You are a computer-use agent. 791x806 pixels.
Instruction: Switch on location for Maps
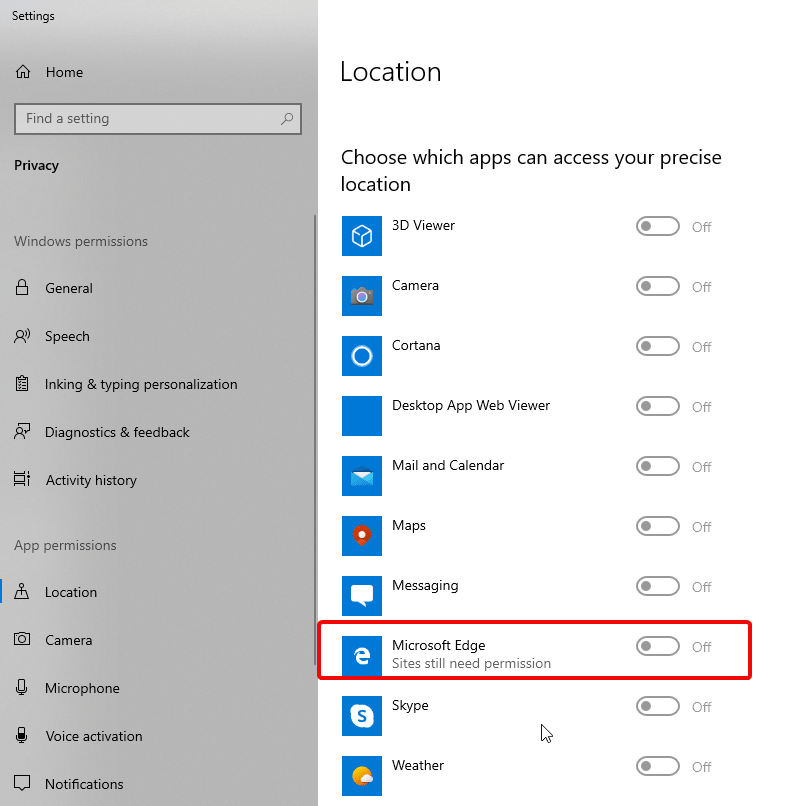[x=657, y=526]
